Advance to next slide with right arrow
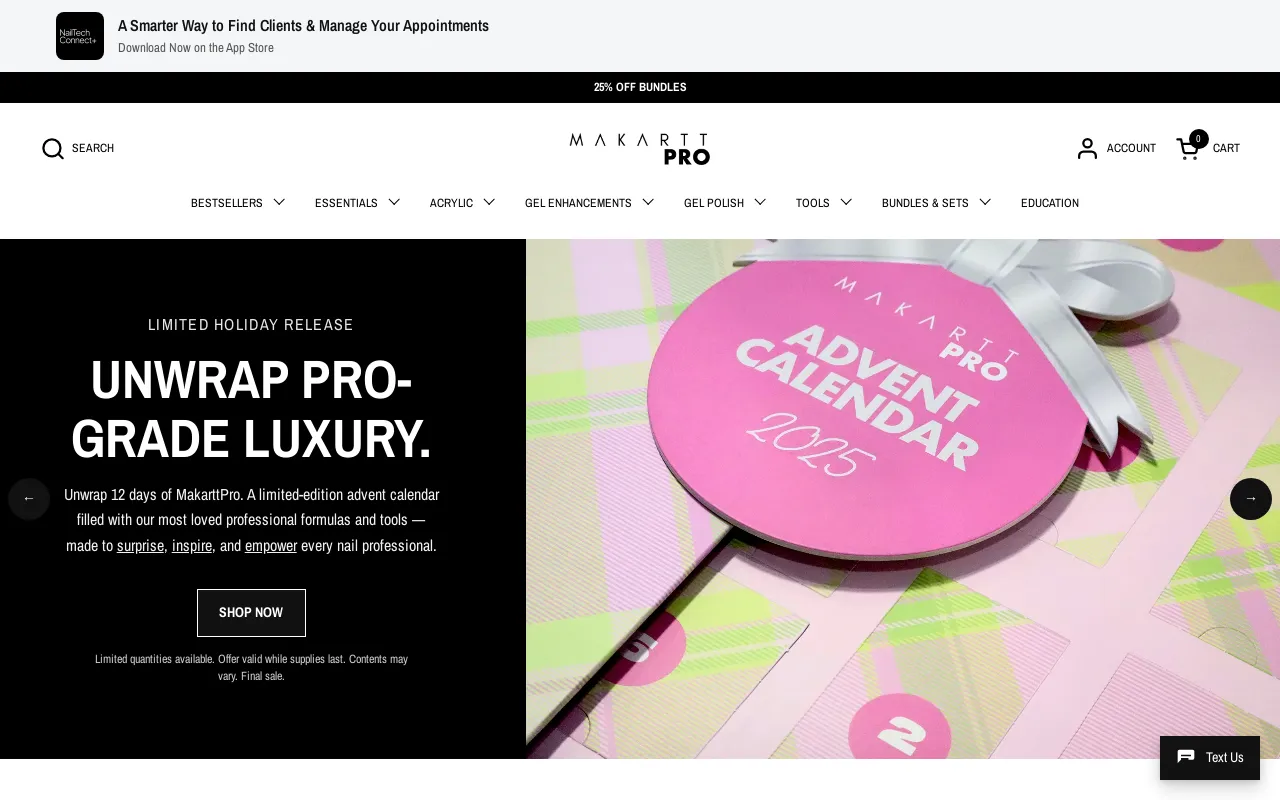 tap(1251, 498)
